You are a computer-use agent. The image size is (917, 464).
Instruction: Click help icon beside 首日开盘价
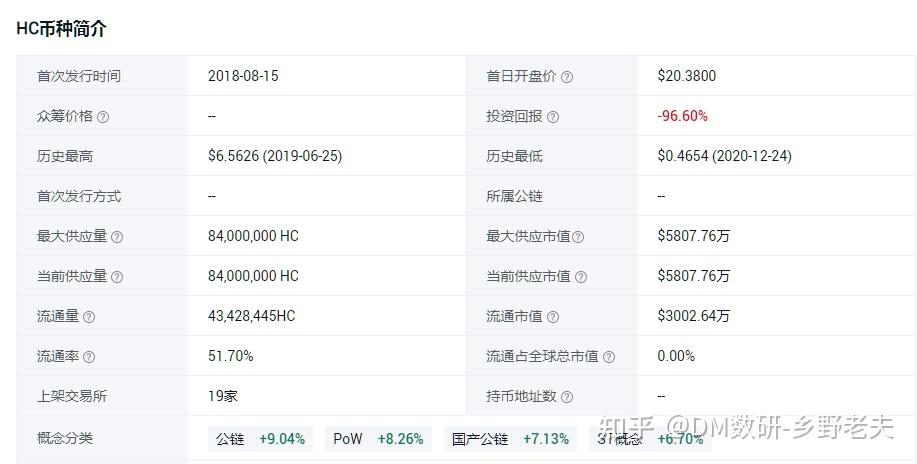pos(567,77)
